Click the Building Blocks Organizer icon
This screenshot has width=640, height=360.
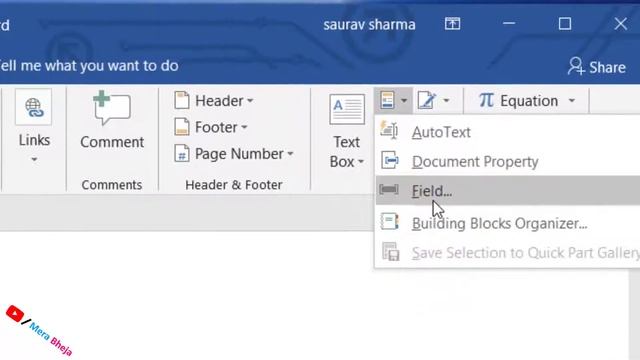click(x=389, y=222)
